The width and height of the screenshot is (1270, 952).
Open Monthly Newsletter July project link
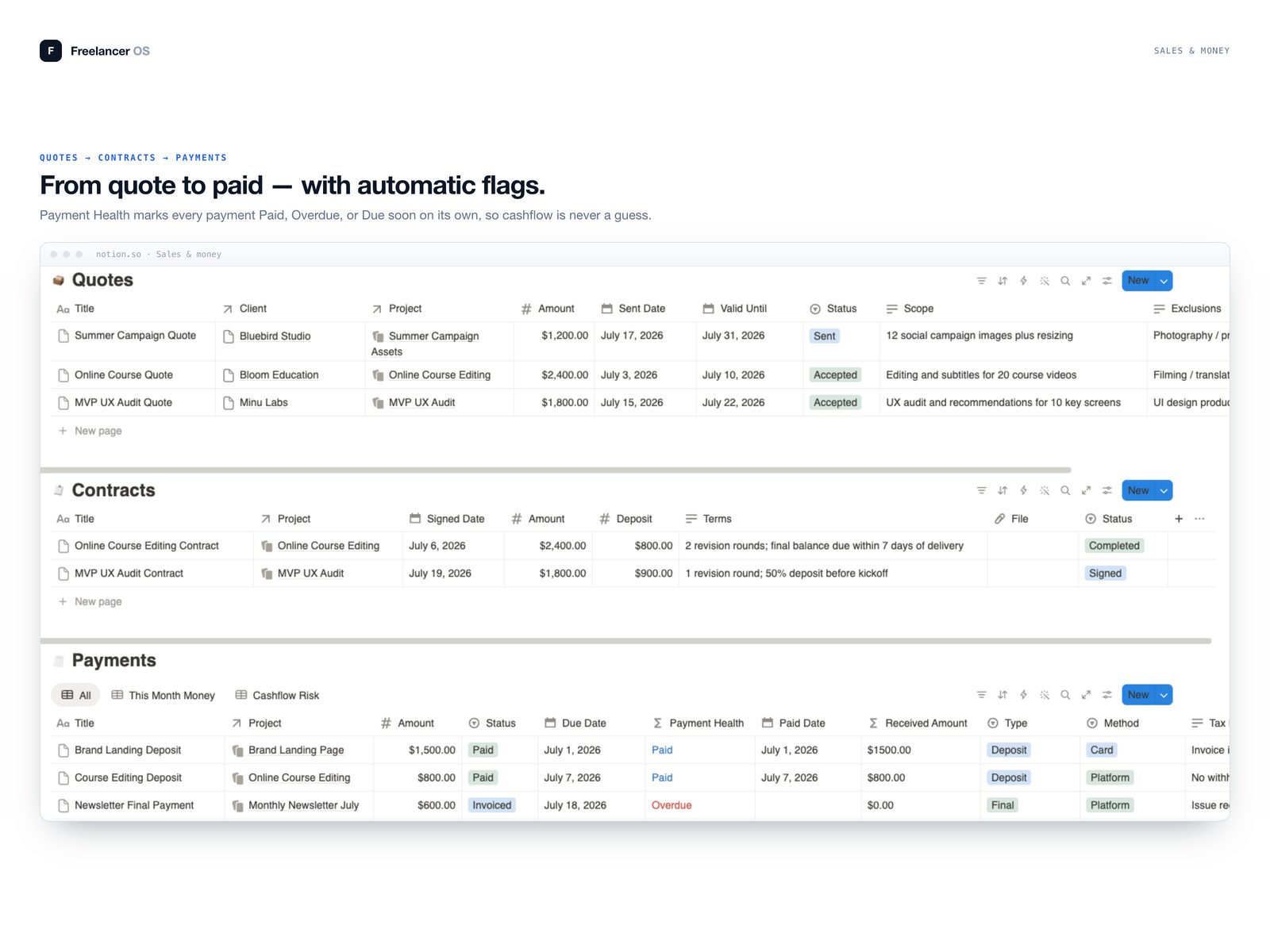(303, 805)
